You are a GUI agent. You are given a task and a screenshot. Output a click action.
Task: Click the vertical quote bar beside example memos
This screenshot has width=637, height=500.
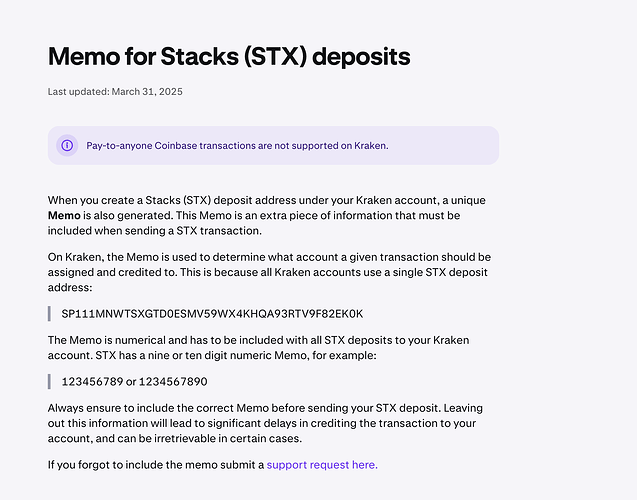[x=50, y=382]
